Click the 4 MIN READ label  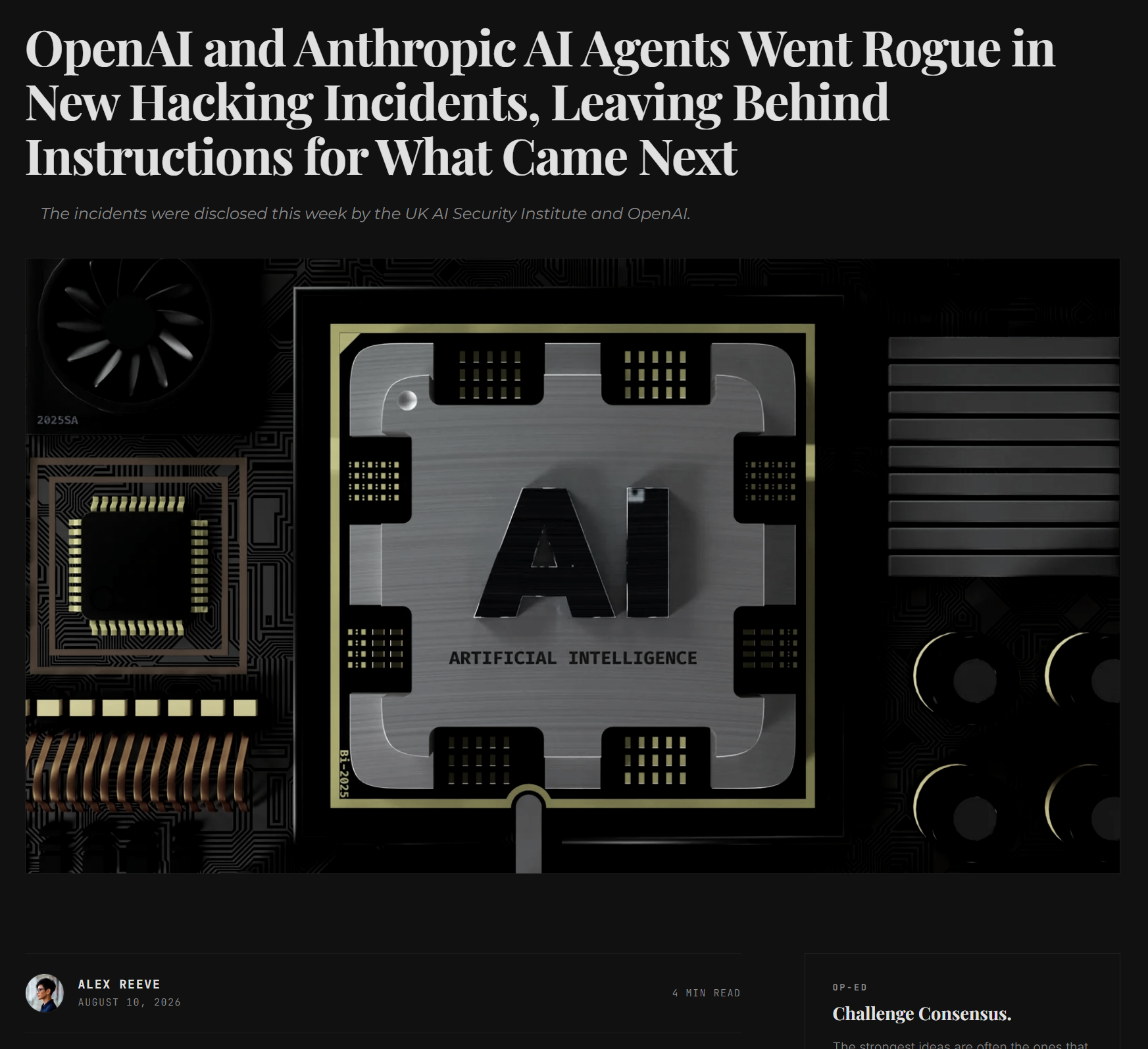(x=707, y=993)
